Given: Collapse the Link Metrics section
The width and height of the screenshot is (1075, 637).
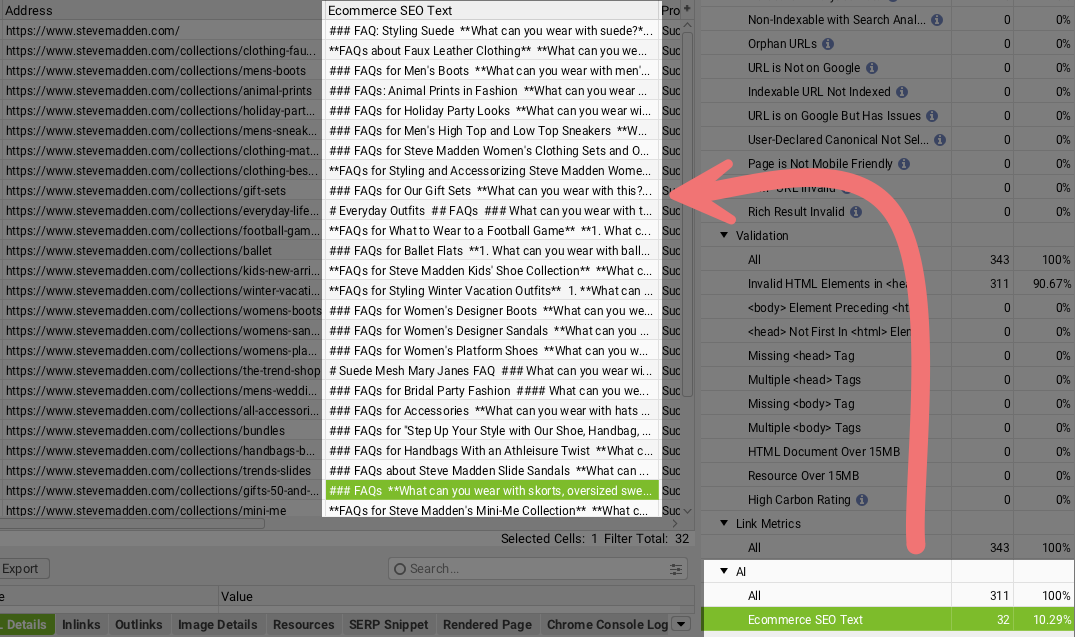Looking at the screenshot, I should (724, 524).
